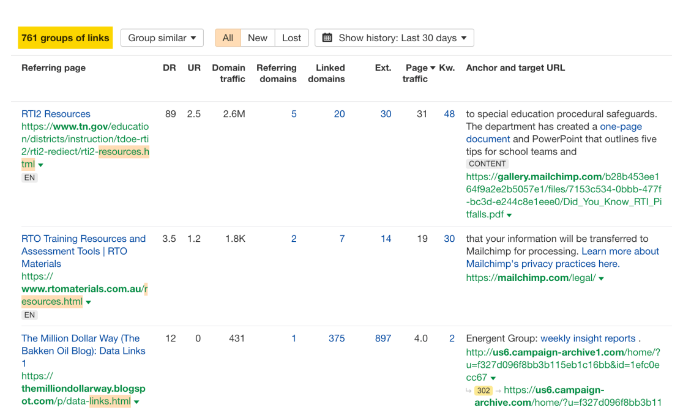Click the 302 redirect badge
The image size is (687, 410).
[x=483, y=391]
